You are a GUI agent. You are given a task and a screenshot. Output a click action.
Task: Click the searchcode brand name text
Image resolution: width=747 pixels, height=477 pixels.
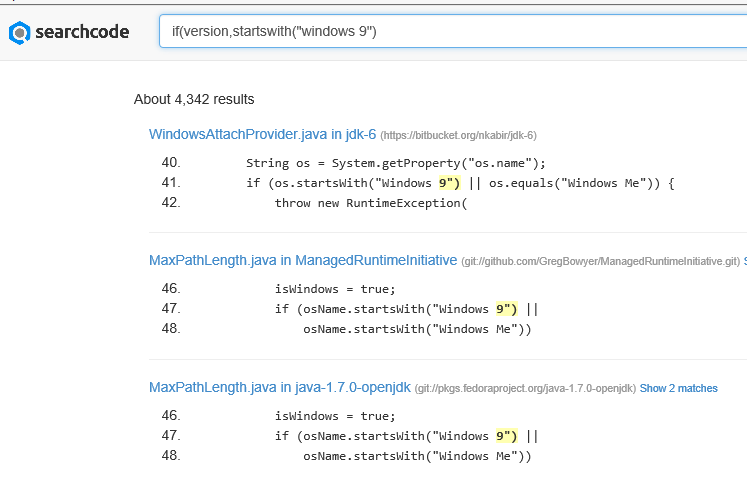pos(82,32)
